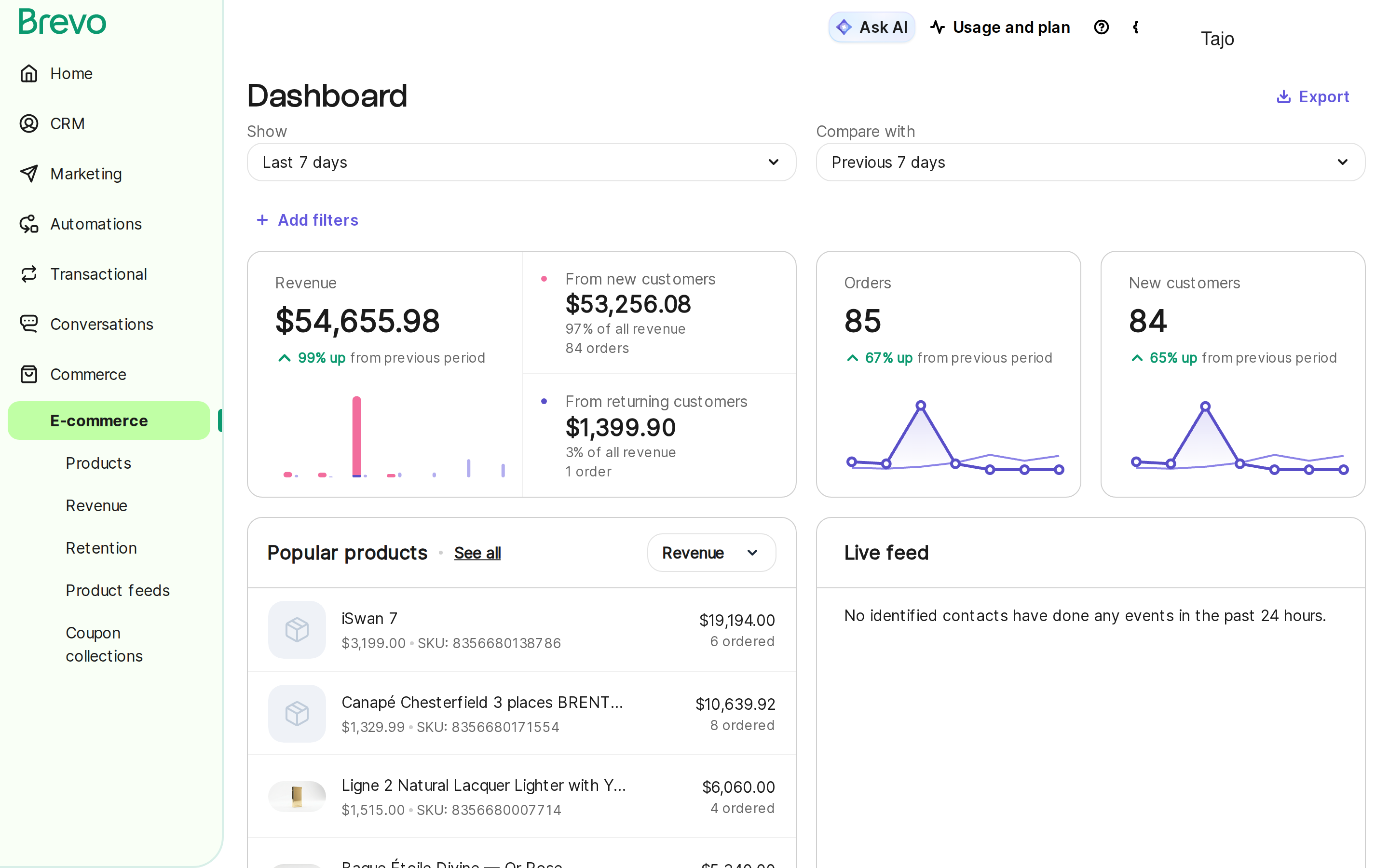Click the Home house icon
Screen dimensions: 1389x868
29,73
